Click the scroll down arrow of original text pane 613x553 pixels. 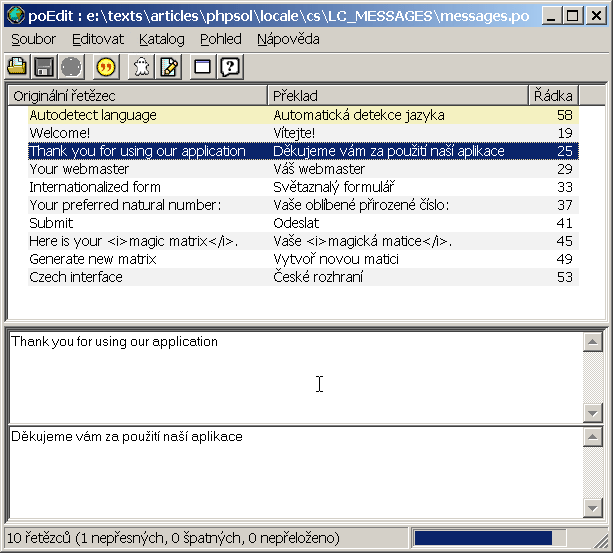pyautogui.click(x=593, y=413)
